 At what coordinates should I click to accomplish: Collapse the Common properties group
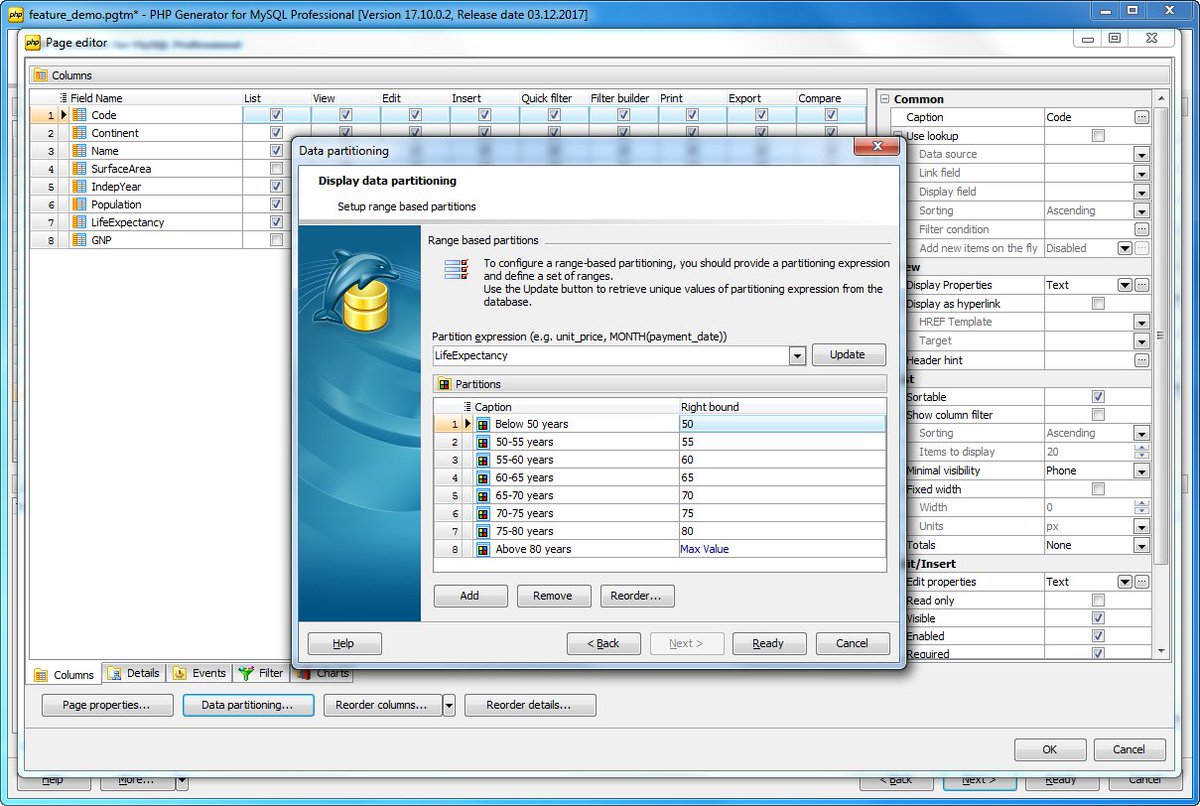pos(884,99)
